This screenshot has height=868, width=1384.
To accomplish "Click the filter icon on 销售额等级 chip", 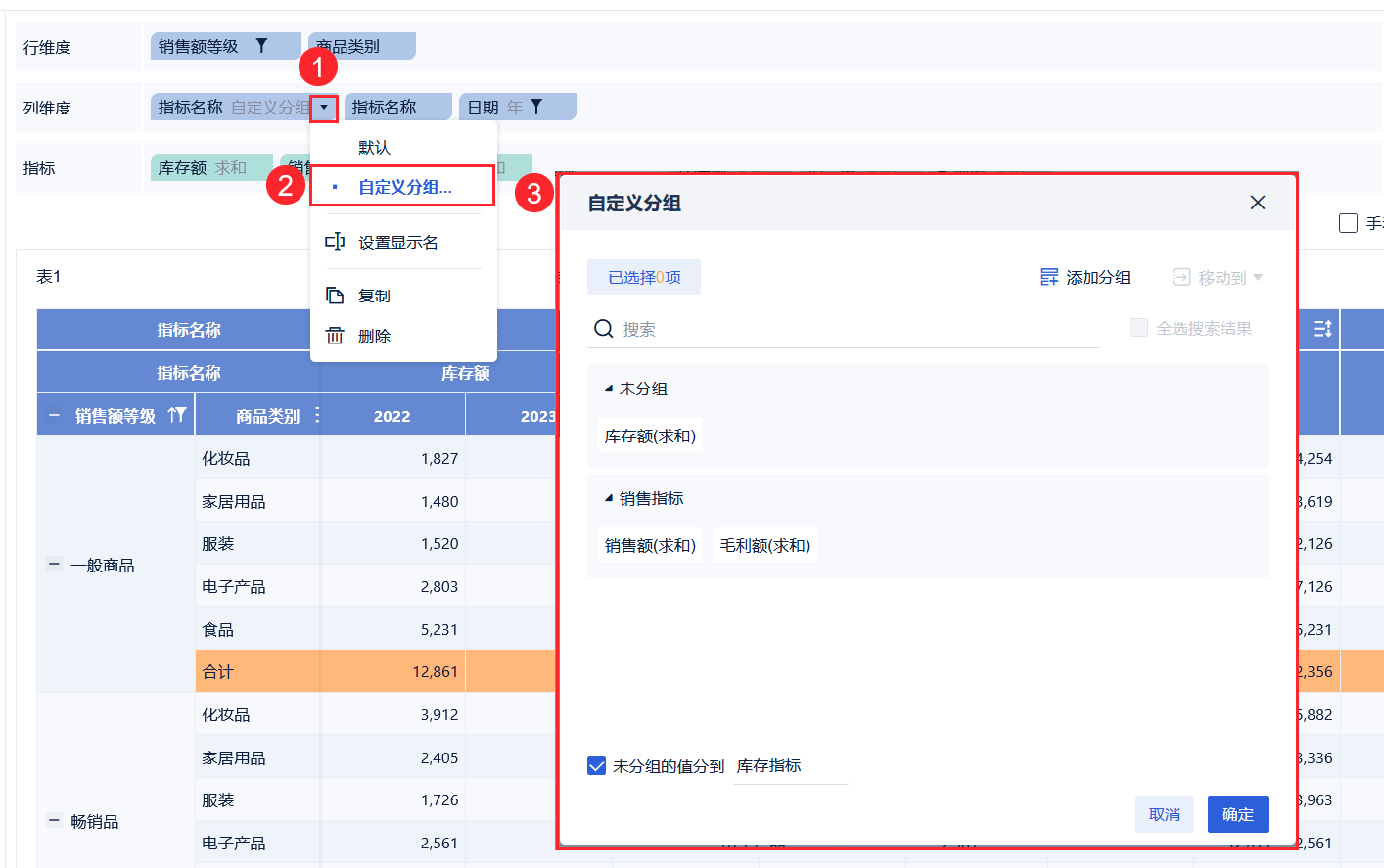I will pyautogui.click(x=261, y=46).
